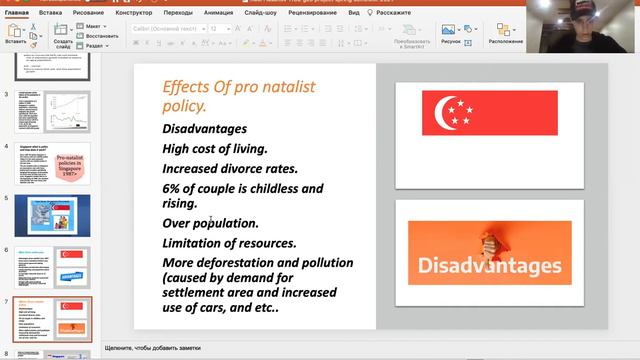
Task: Open the Рецензирование tab
Action: [312, 13]
